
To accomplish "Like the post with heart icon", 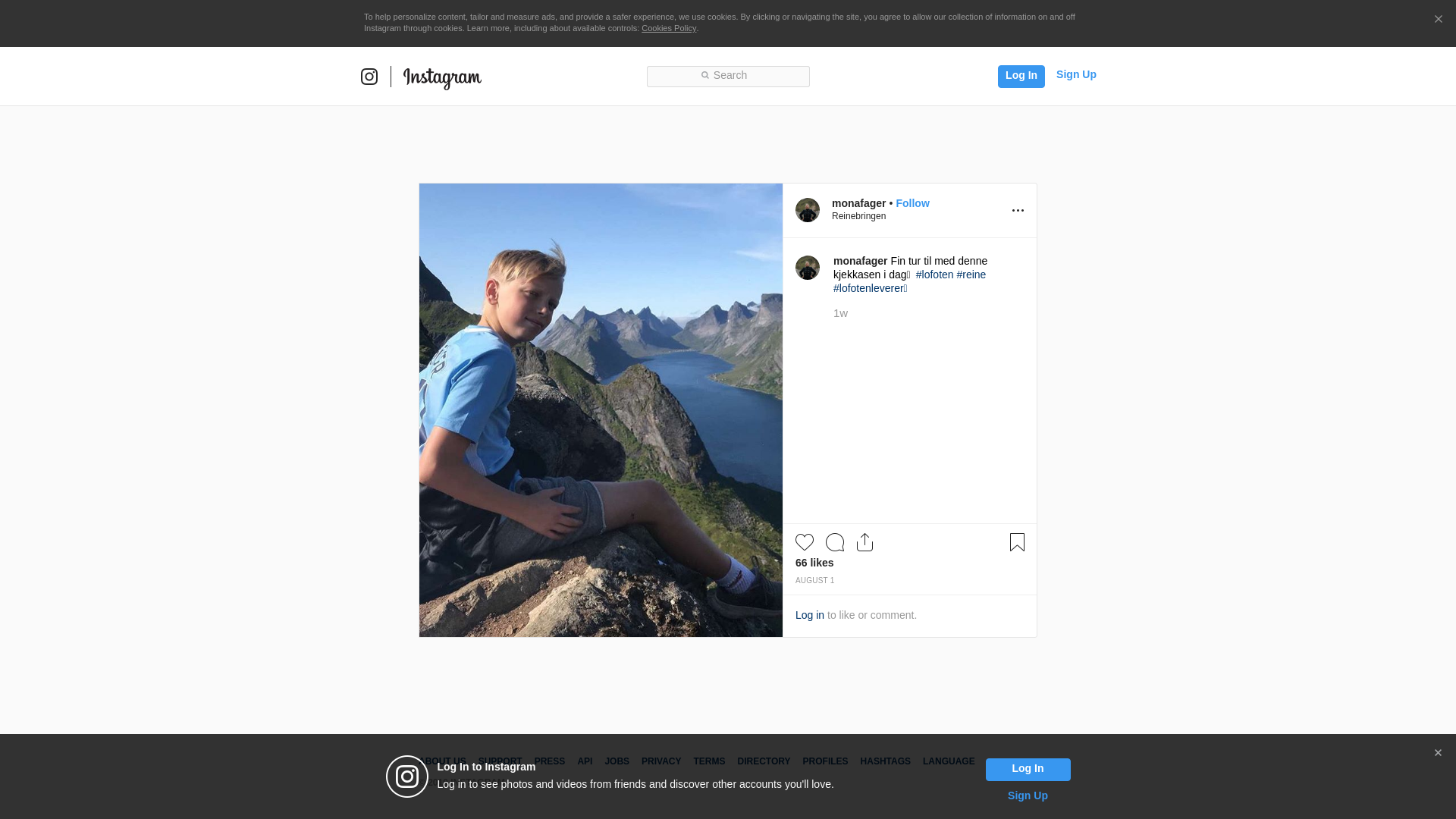I will click(x=805, y=542).
